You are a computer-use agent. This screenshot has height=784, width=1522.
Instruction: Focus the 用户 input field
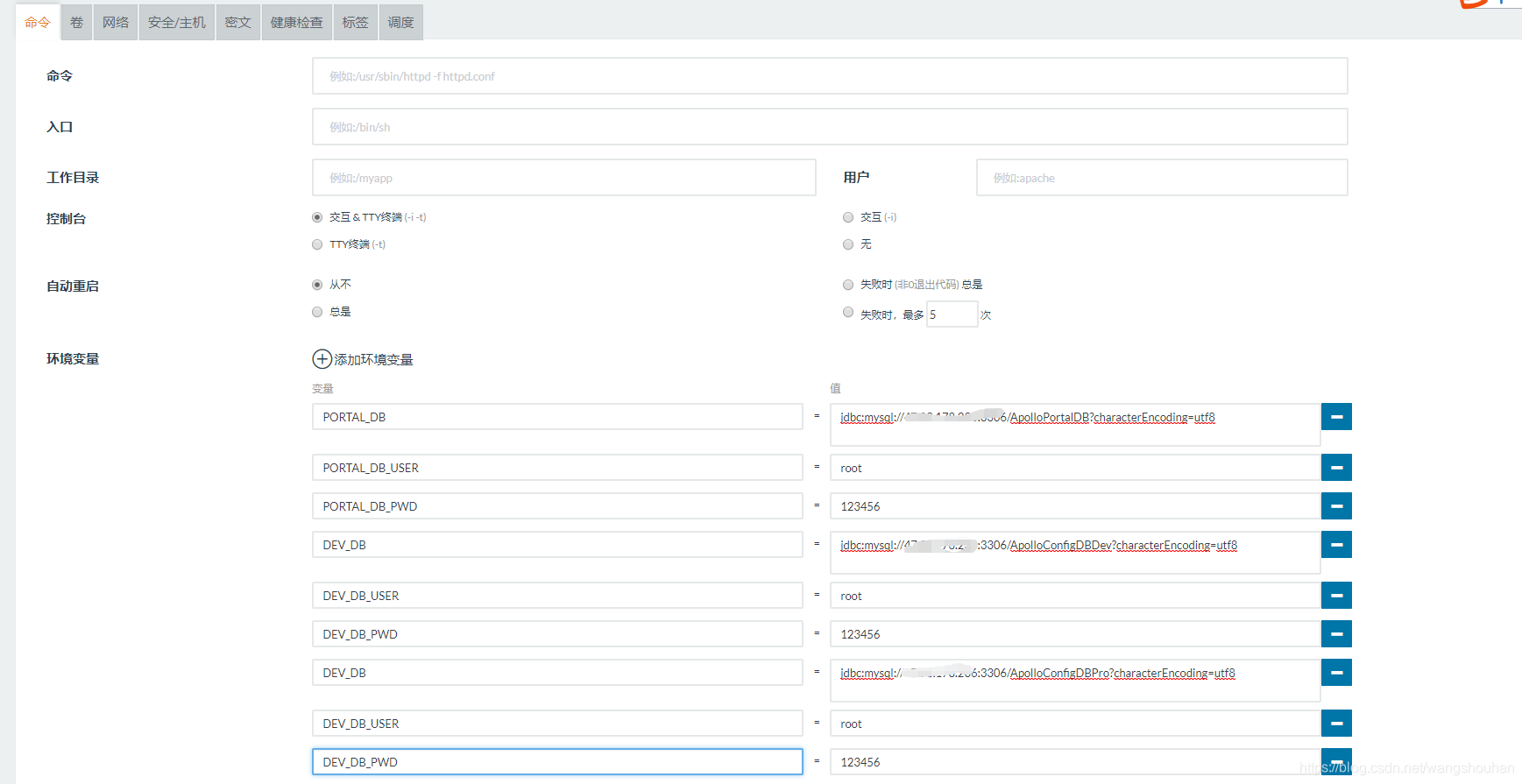(1162, 178)
